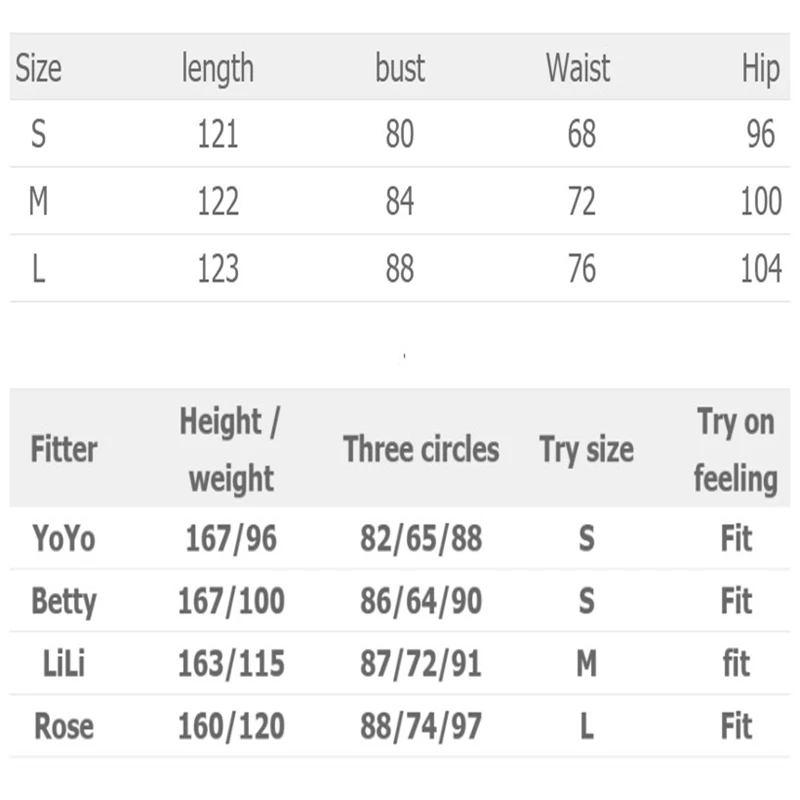The height and width of the screenshot is (800, 800).
Task: Select the length value 121
Action: point(217,134)
